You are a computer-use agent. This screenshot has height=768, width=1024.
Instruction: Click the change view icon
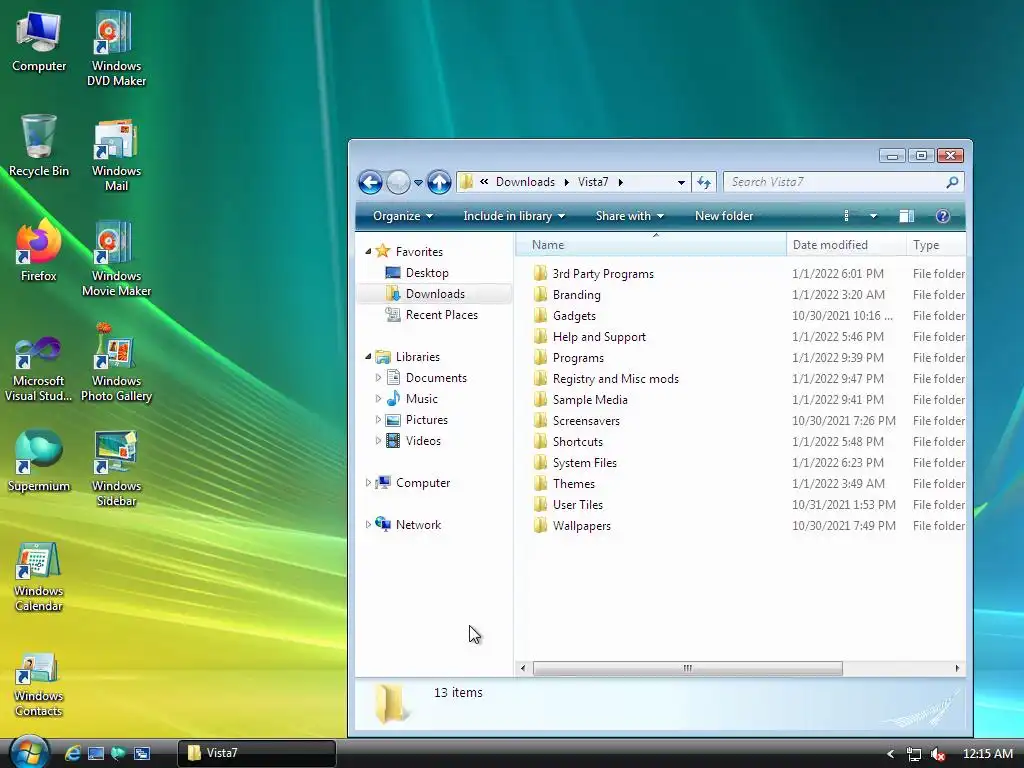click(x=846, y=216)
